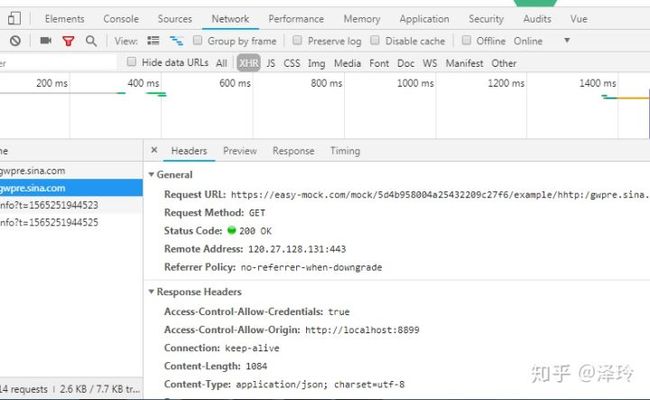Check the Offline checkbox
The image size is (650, 400).
[x=466, y=40]
